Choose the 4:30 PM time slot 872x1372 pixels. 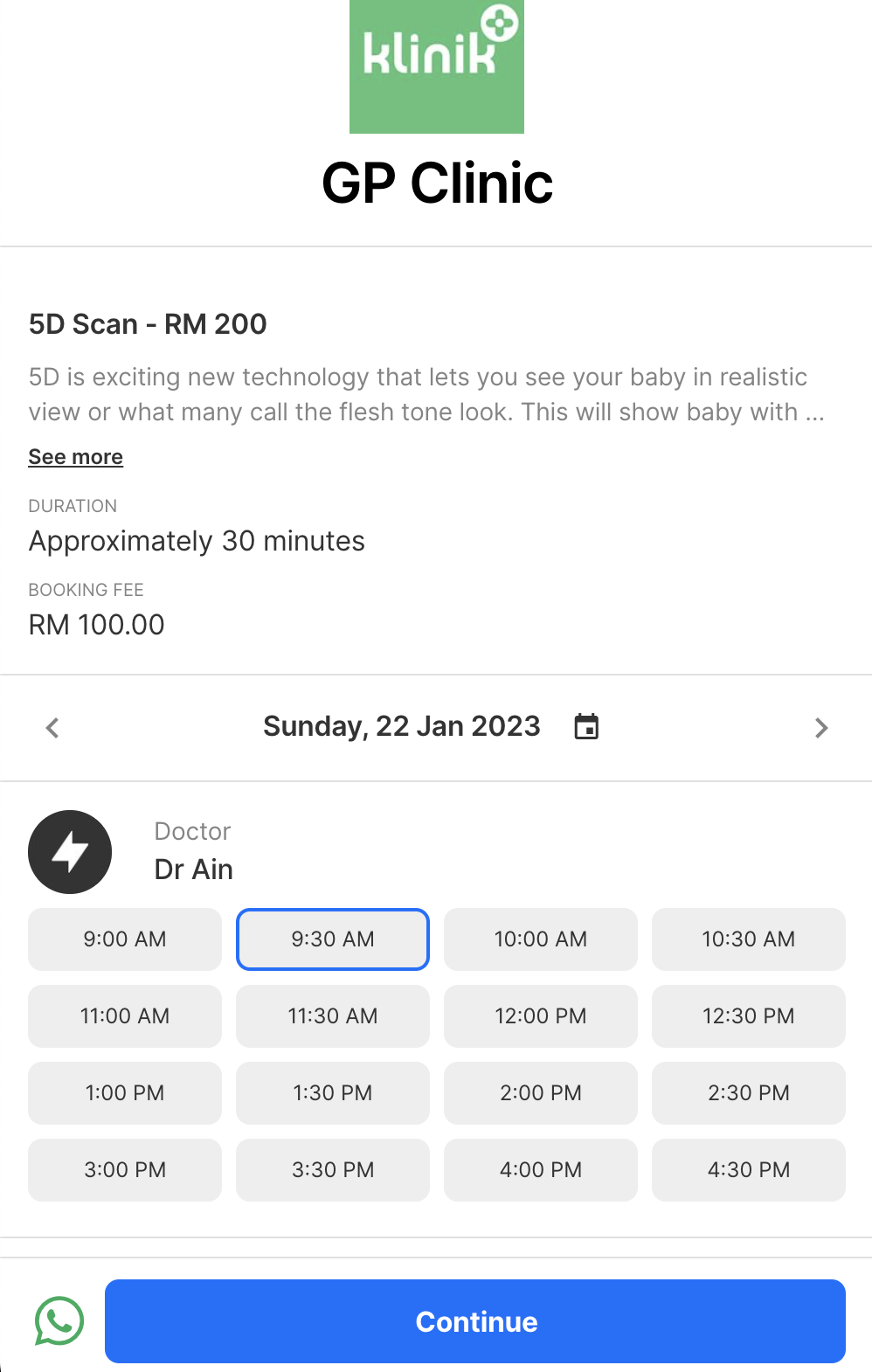point(749,1170)
